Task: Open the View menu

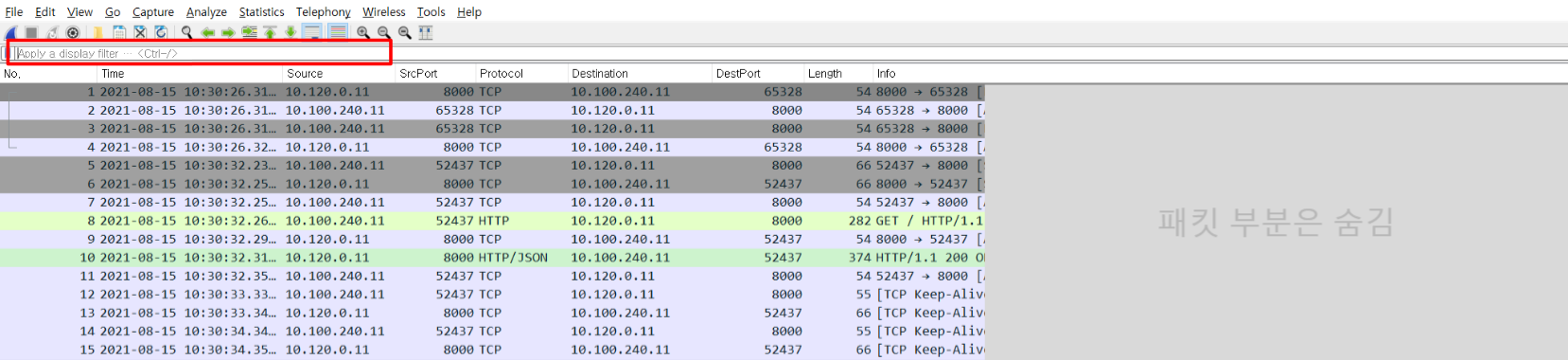Action: tap(79, 11)
